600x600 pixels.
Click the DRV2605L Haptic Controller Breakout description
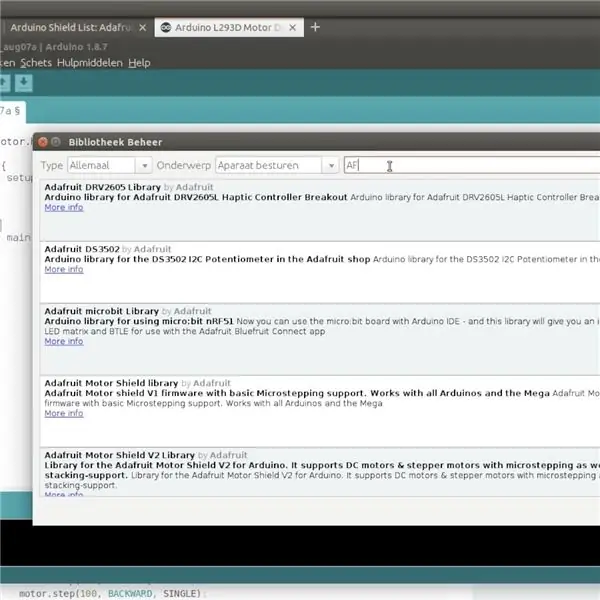coord(196,197)
